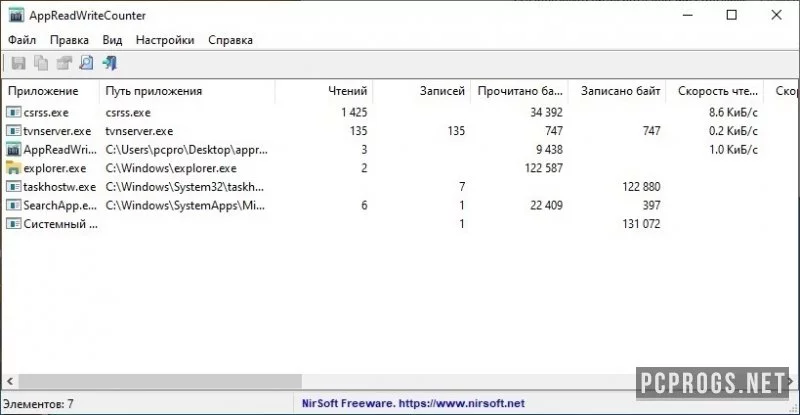Click the tvnserver.exe path cell
This screenshot has height=415, width=800.
tap(139, 131)
